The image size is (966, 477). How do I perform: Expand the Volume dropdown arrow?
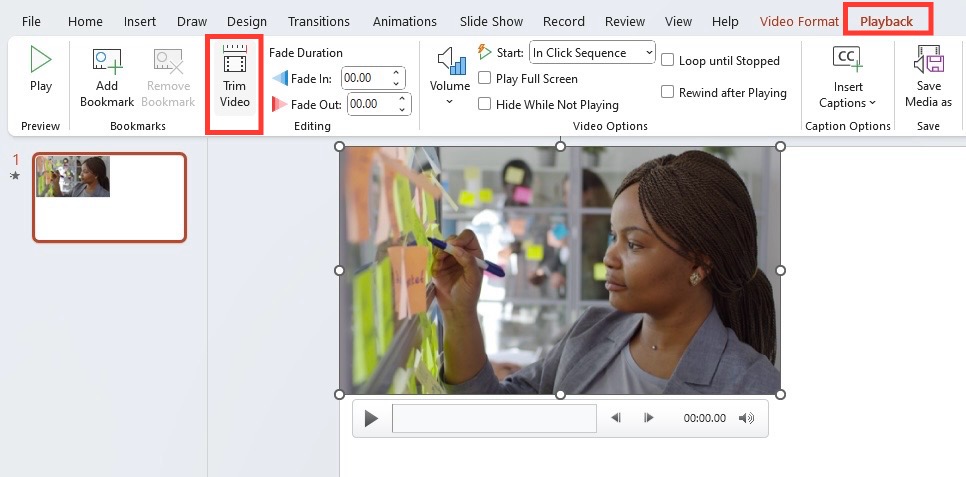[x=450, y=101]
